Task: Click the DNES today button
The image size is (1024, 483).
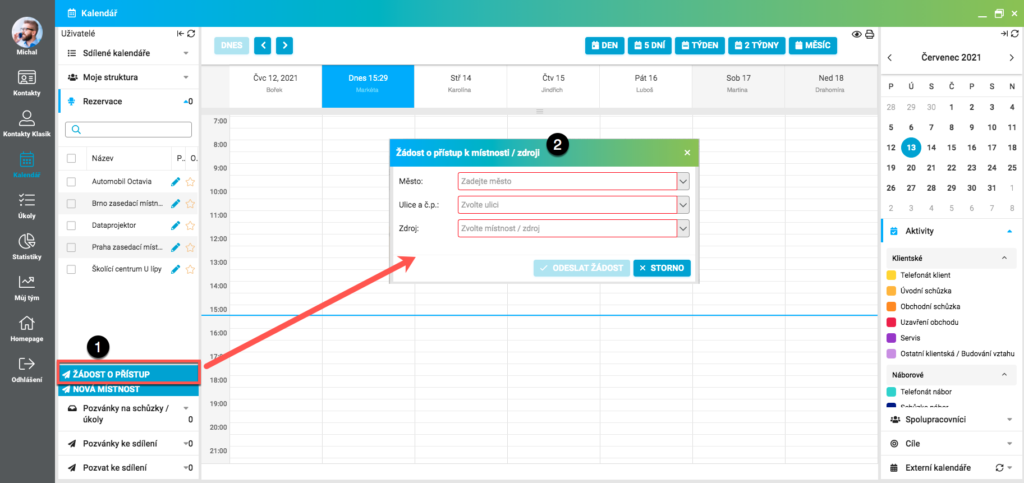Action: coord(232,46)
